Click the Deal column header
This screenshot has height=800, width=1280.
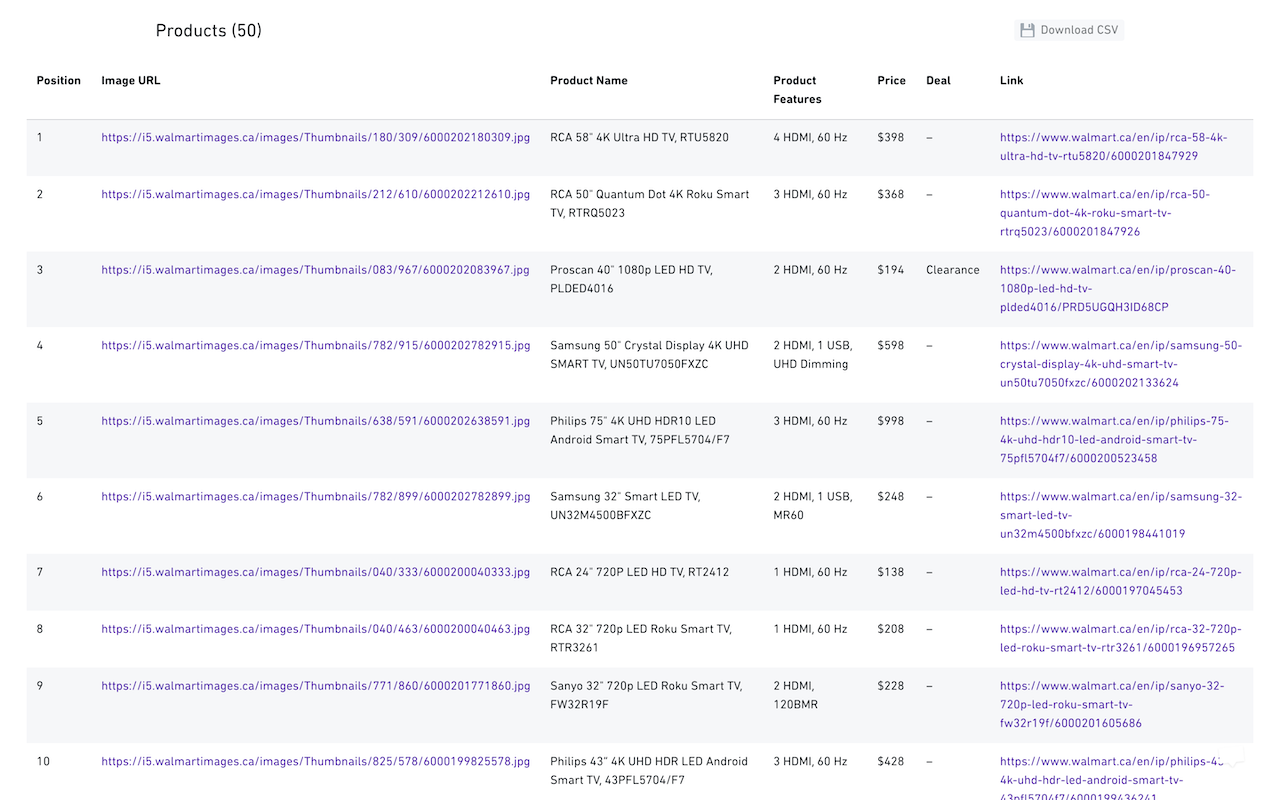(938, 81)
